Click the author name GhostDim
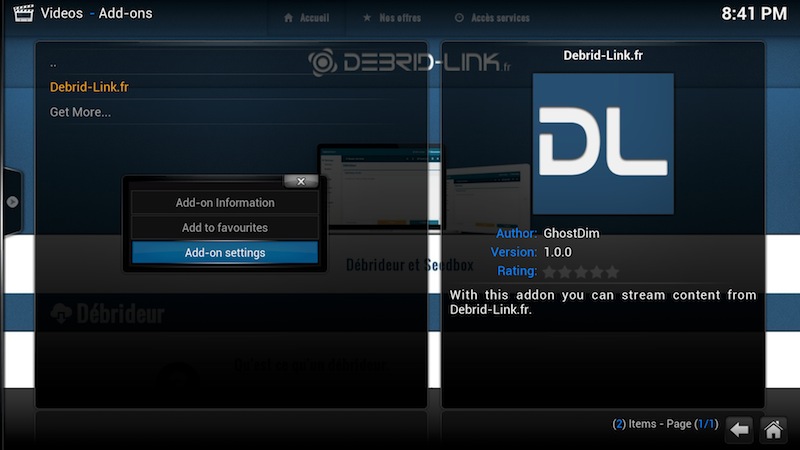The image size is (800, 450). coord(571,233)
